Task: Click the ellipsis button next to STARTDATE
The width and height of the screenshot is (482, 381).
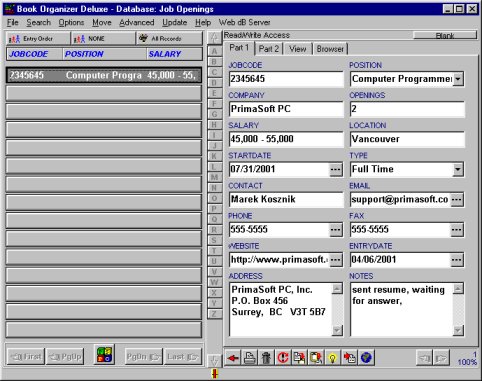Action: (x=336, y=170)
